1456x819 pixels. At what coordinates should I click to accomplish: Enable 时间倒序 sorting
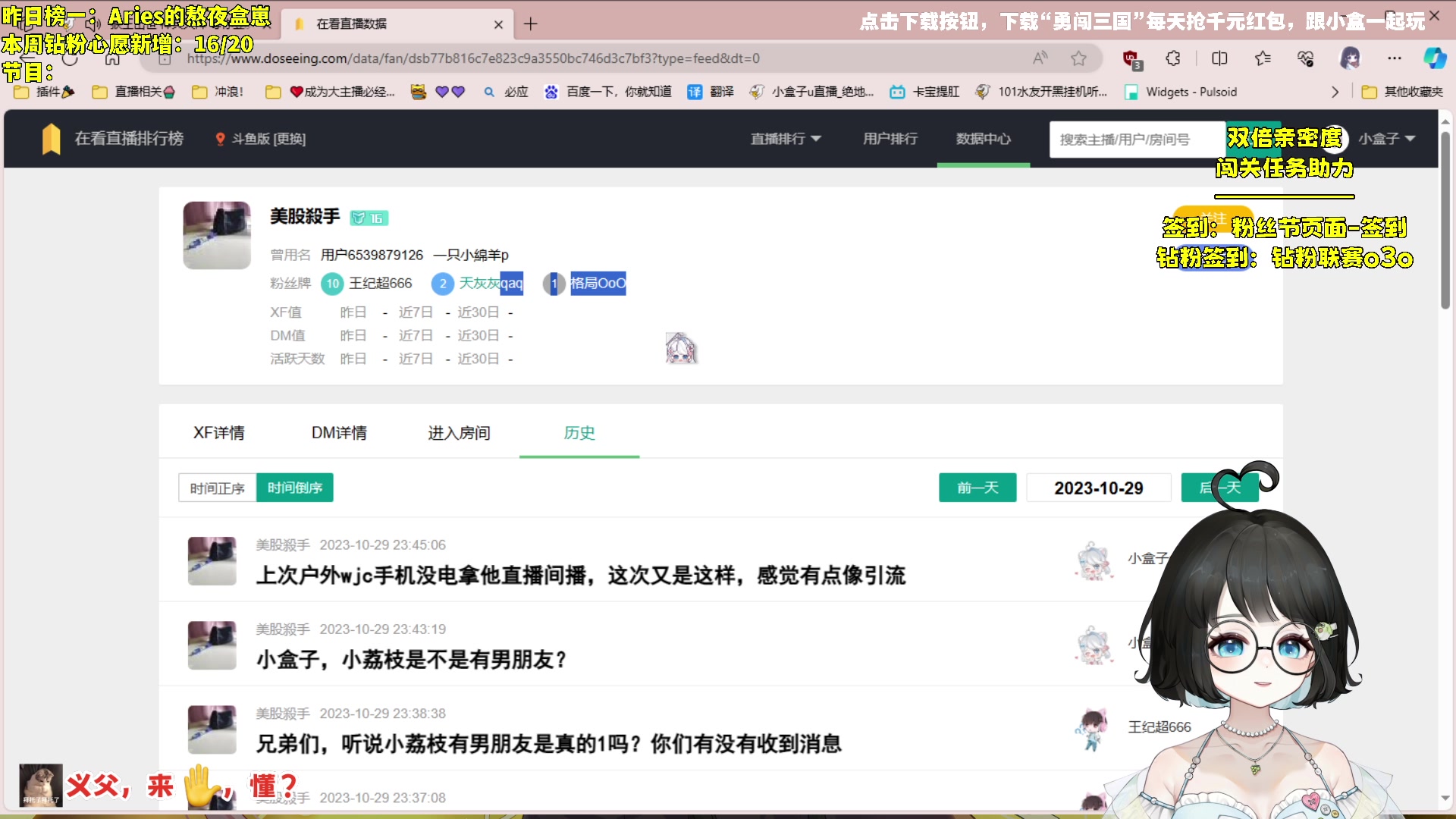coord(295,488)
